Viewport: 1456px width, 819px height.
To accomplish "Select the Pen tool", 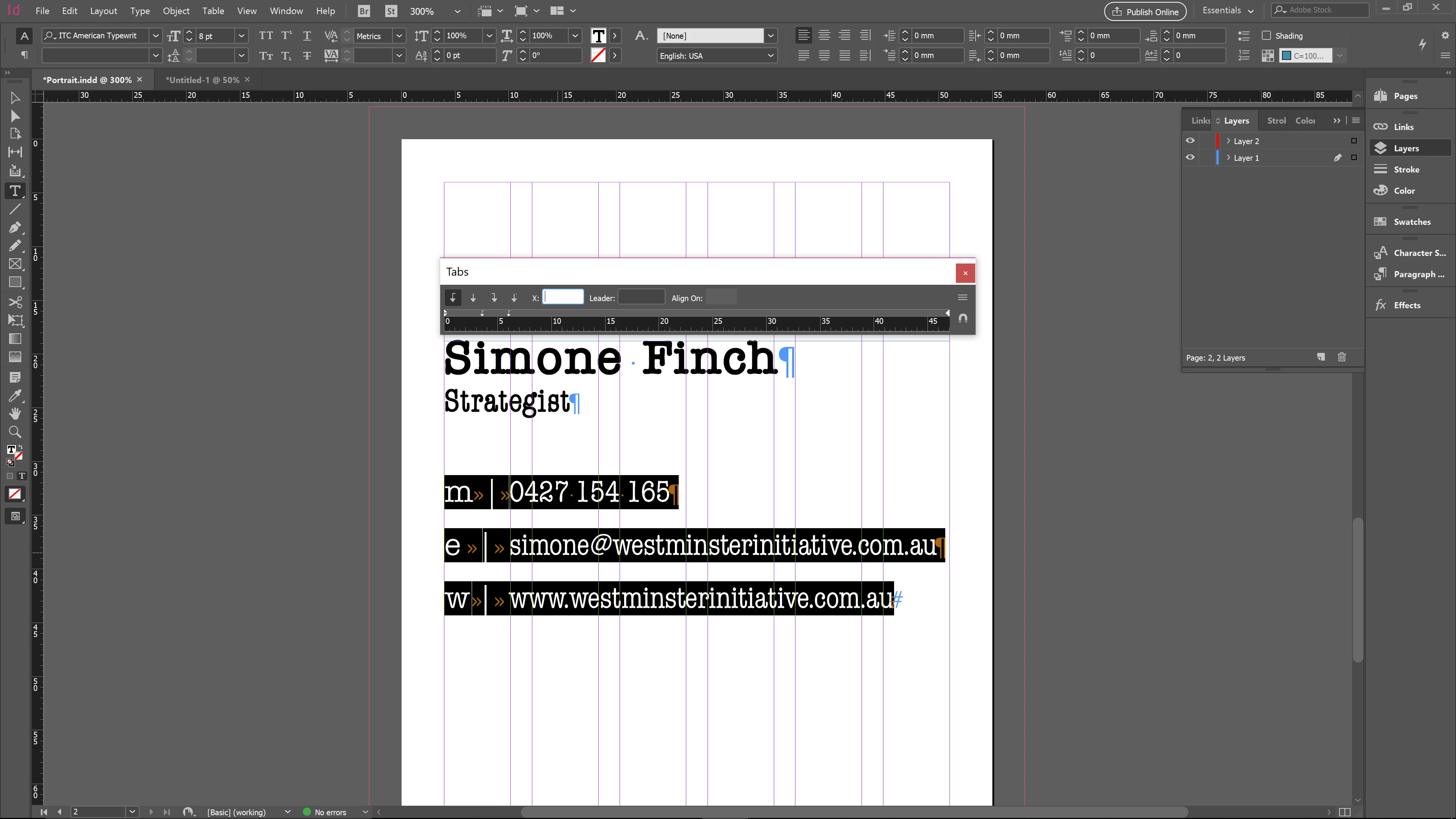I will point(15,227).
